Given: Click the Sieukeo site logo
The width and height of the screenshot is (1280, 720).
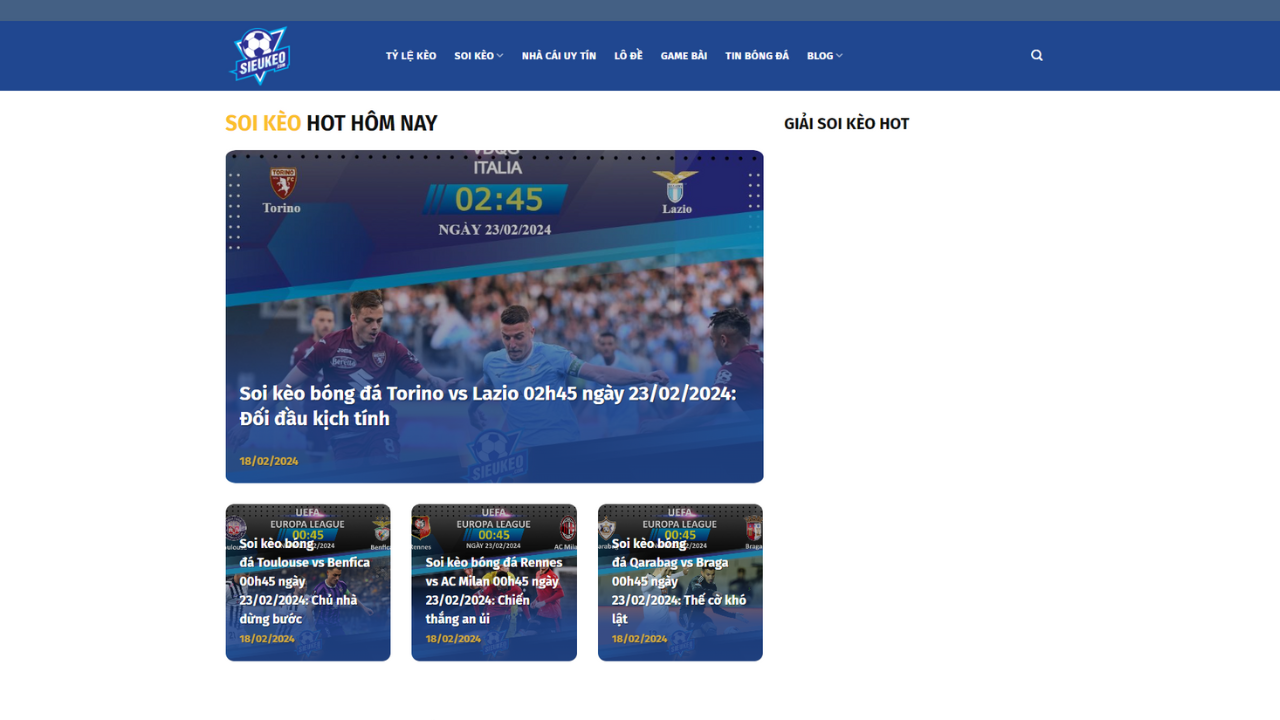Looking at the screenshot, I should pos(260,56).
